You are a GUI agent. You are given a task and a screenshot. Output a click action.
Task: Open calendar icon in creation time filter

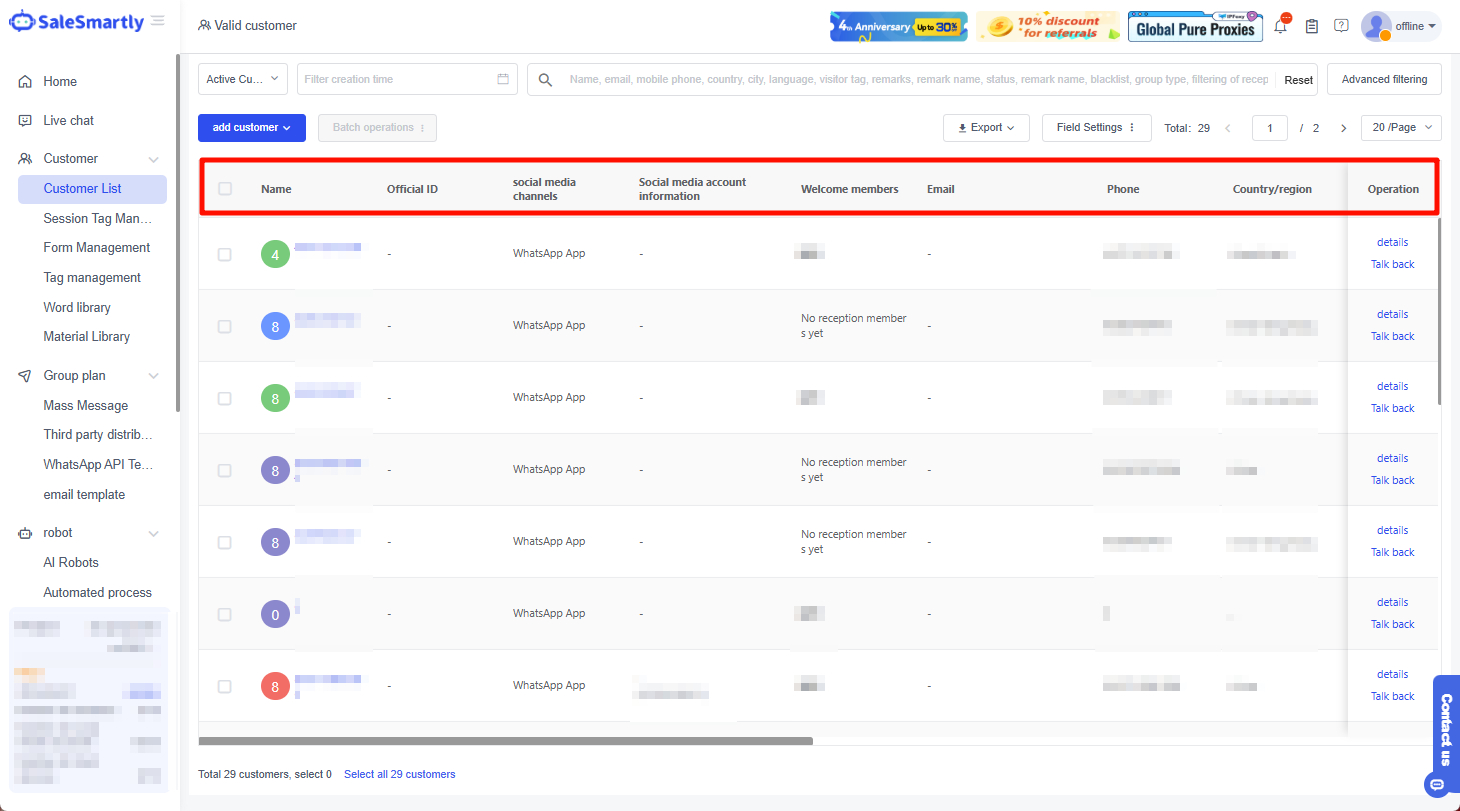tap(503, 79)
